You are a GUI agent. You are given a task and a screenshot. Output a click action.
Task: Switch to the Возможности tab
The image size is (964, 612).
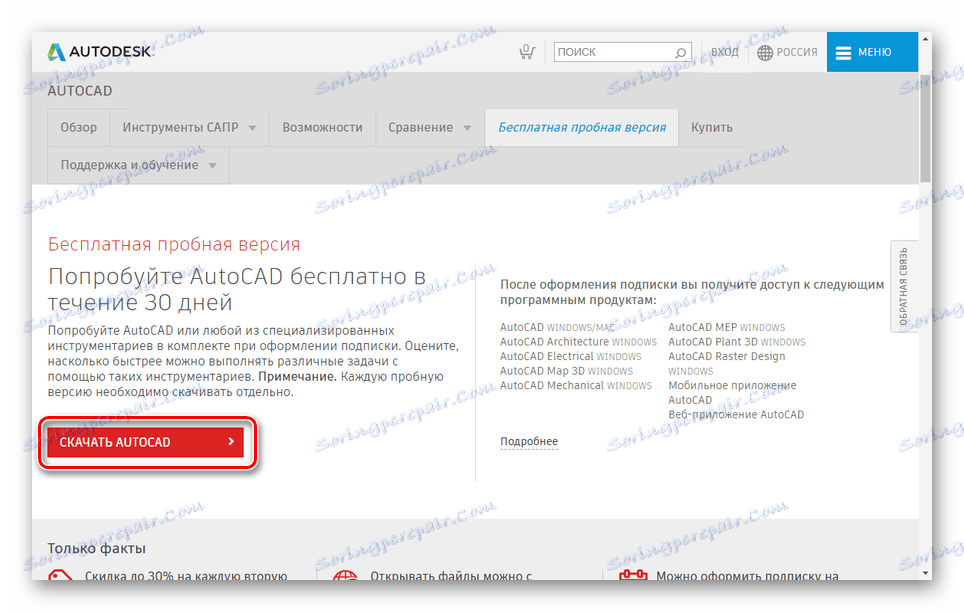click(322, 127)
